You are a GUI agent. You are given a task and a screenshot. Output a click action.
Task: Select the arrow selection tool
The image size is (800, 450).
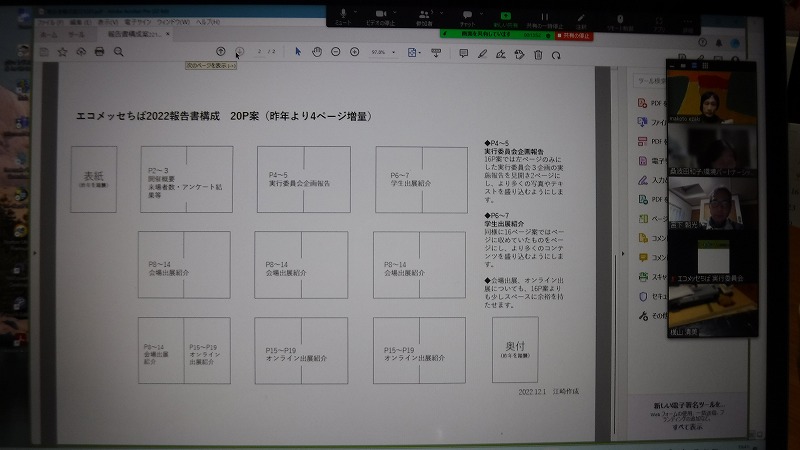pos(298,52)
